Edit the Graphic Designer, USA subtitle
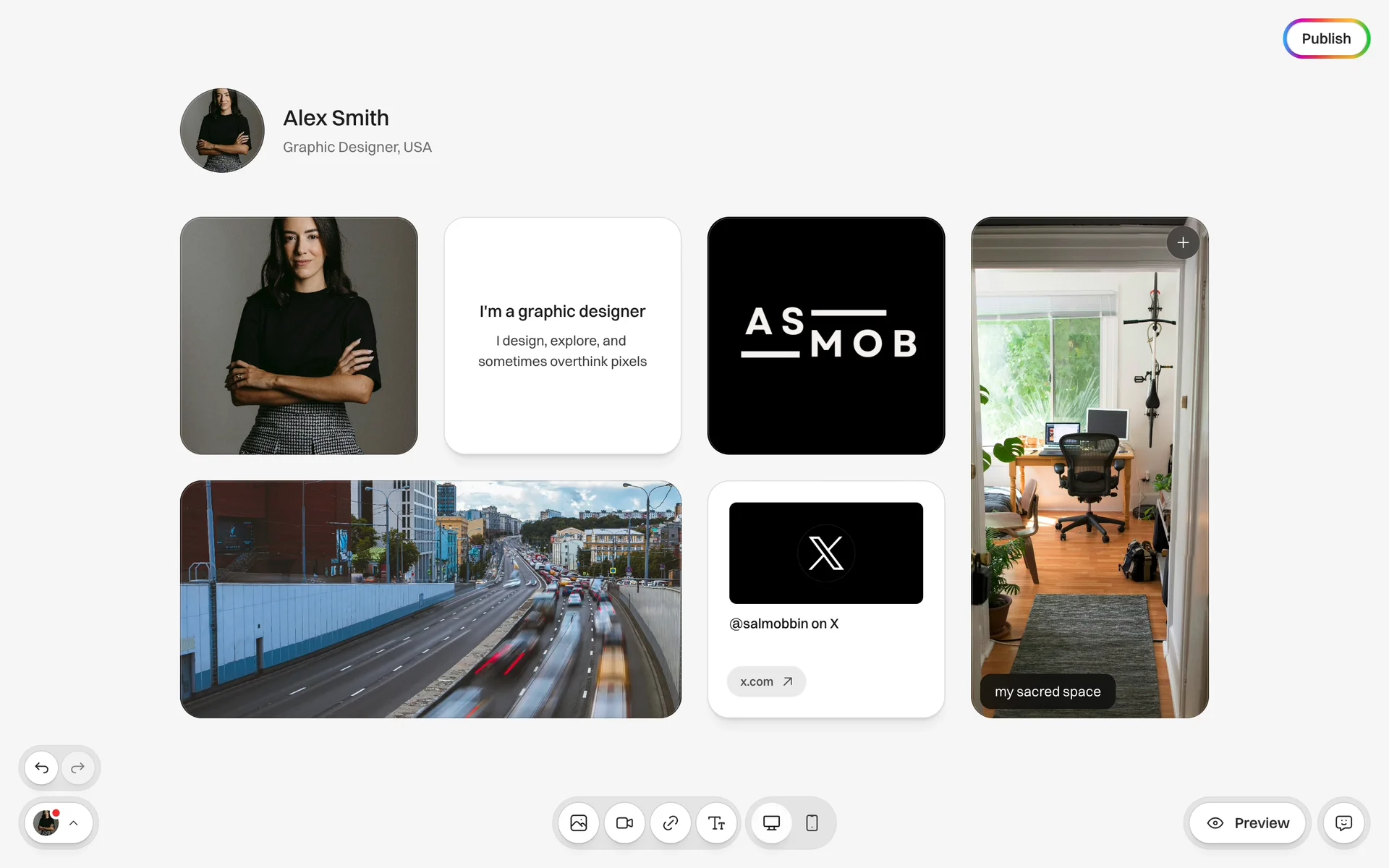Image resolution: width=1389 pixels, height=868 pixels. pyautogui.click(x=357, y=148)
